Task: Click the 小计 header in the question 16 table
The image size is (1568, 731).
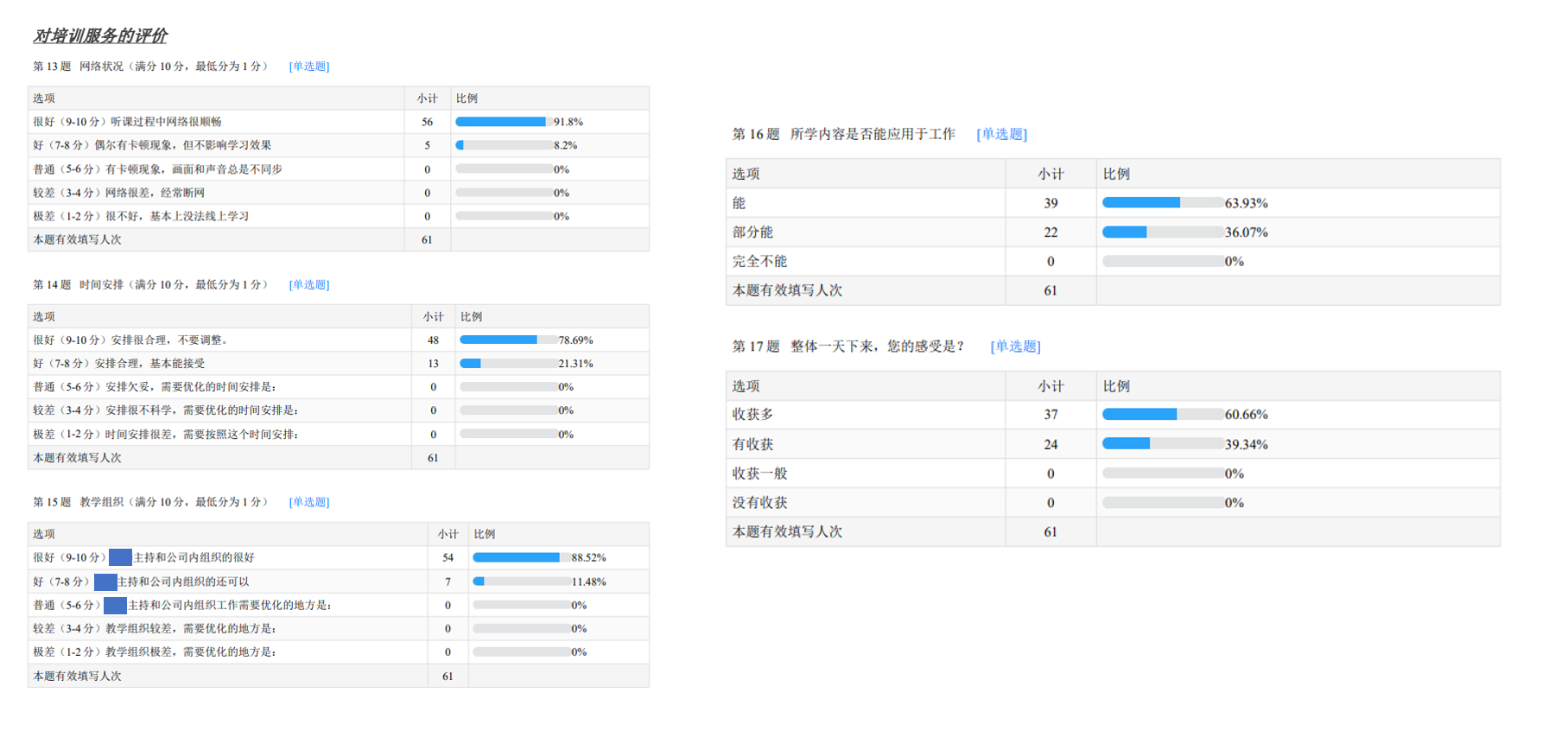Action: tap(1051, 174)
